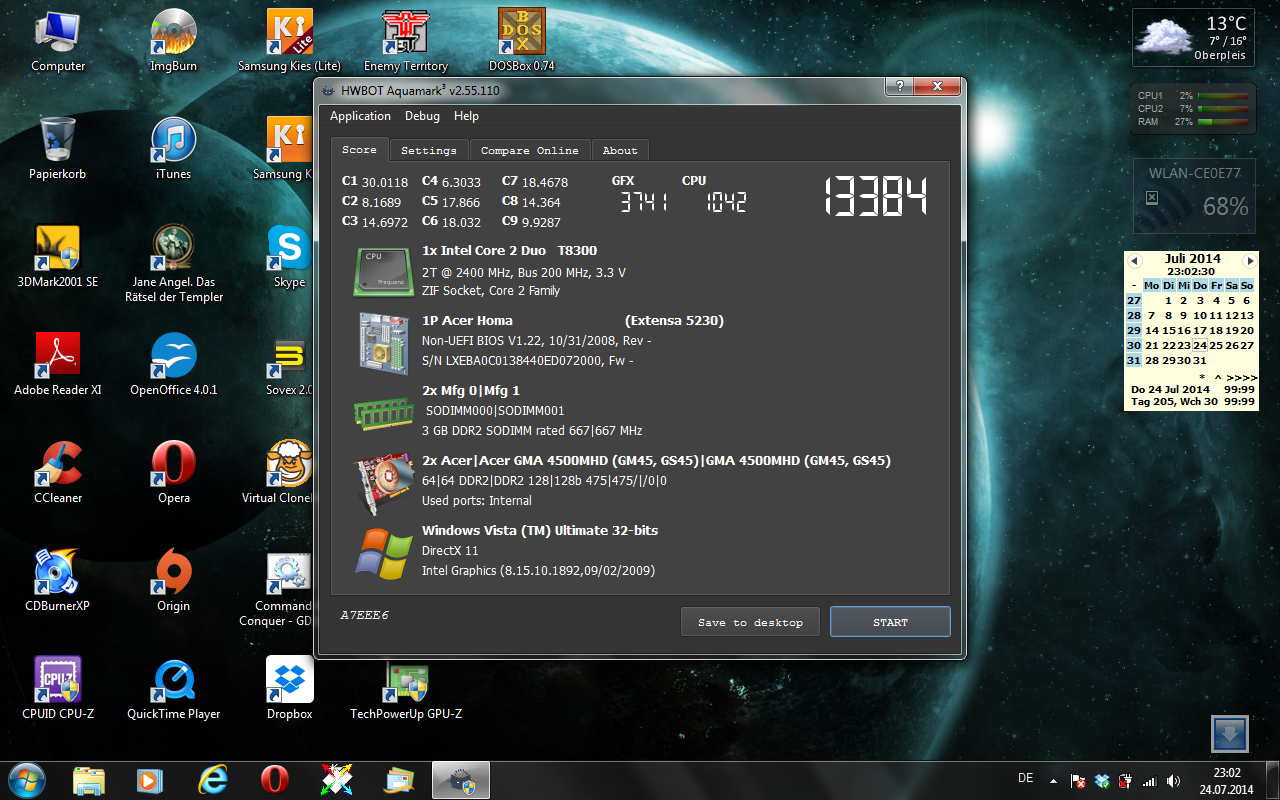1280x800 pixels.
Task: Click the checksum text A7EEE6
Action: (364, 615)
